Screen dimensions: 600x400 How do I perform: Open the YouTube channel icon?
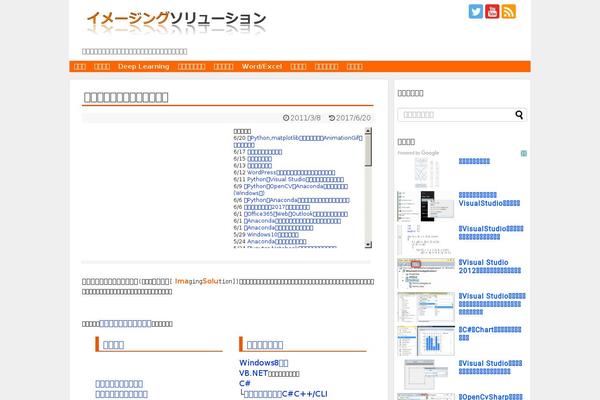(492, 11)
